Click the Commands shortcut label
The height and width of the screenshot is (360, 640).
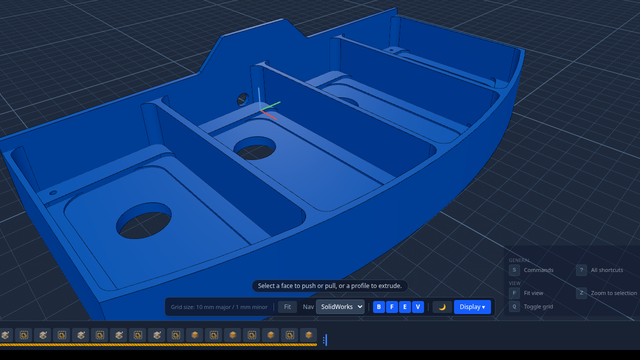click(538, 270)
